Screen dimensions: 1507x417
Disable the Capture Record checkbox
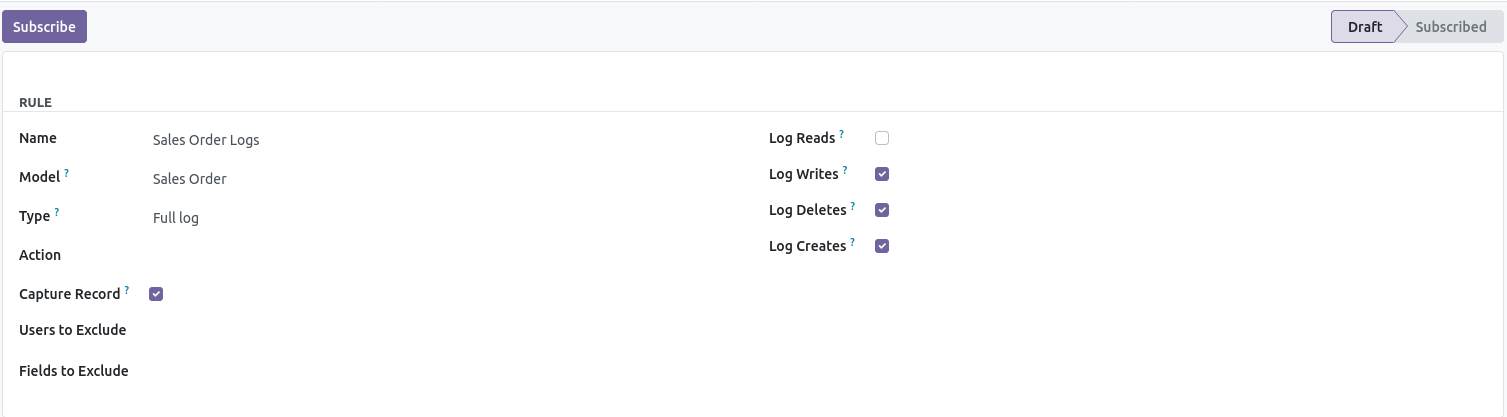[x=156, y=294]
